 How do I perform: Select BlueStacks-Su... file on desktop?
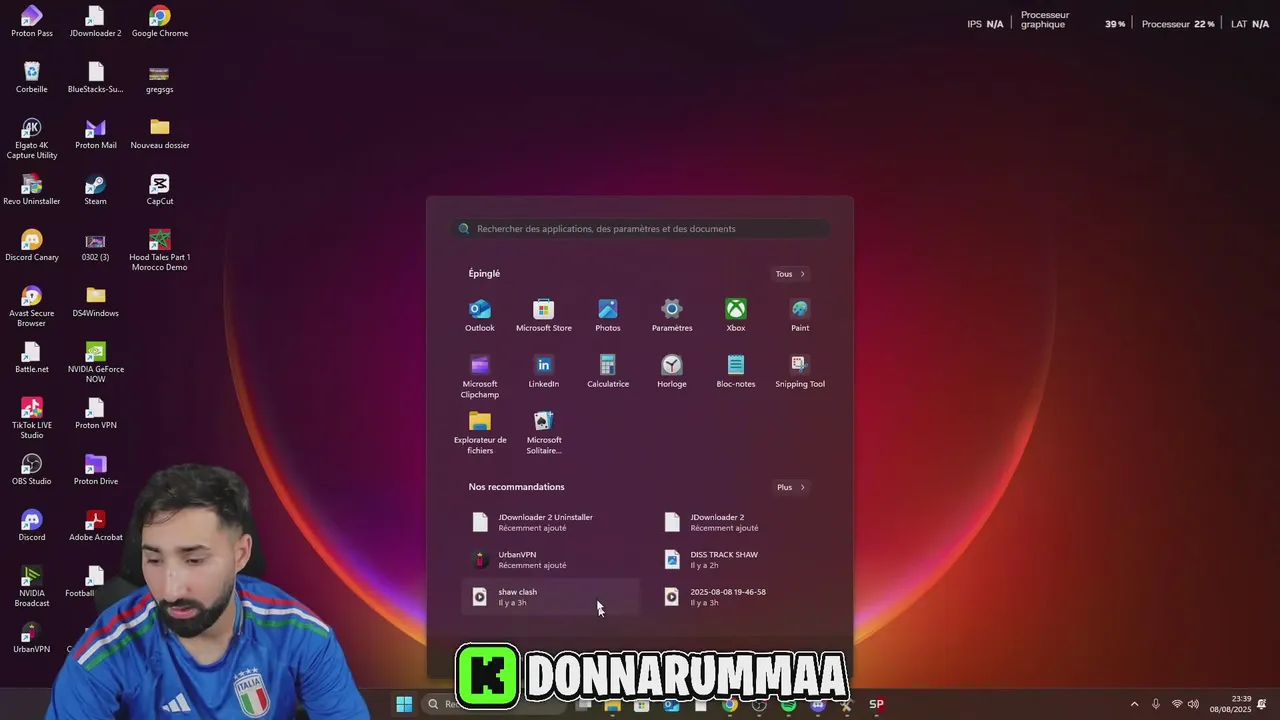pos(96,78)
